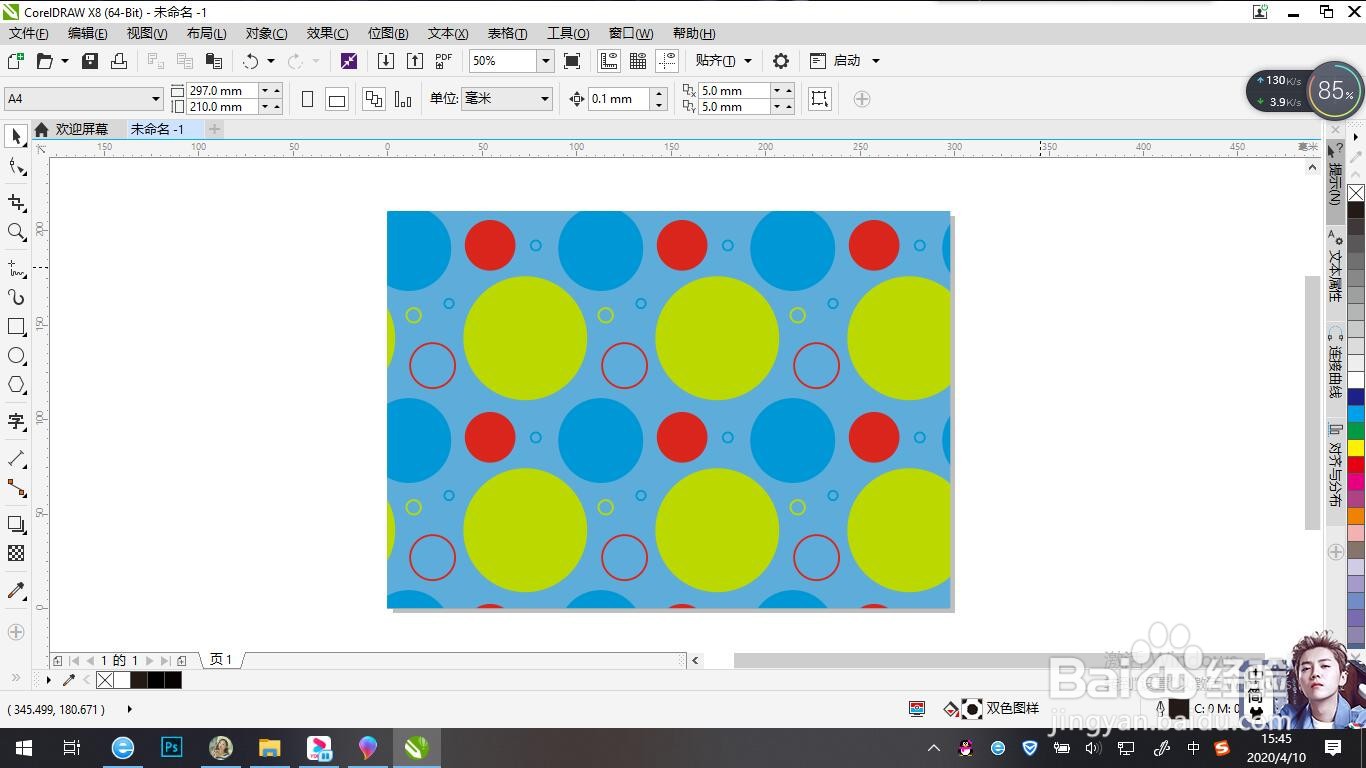
Task: Add new document tab plus
Action: click(x=214, y=129)
